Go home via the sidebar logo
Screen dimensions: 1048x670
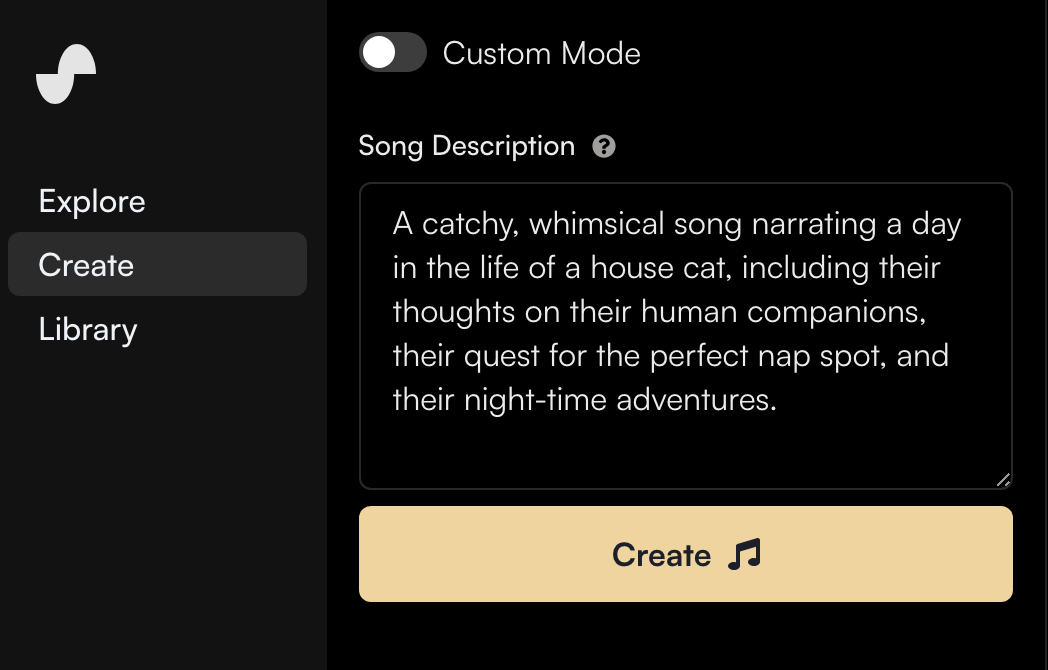(66, 74)
